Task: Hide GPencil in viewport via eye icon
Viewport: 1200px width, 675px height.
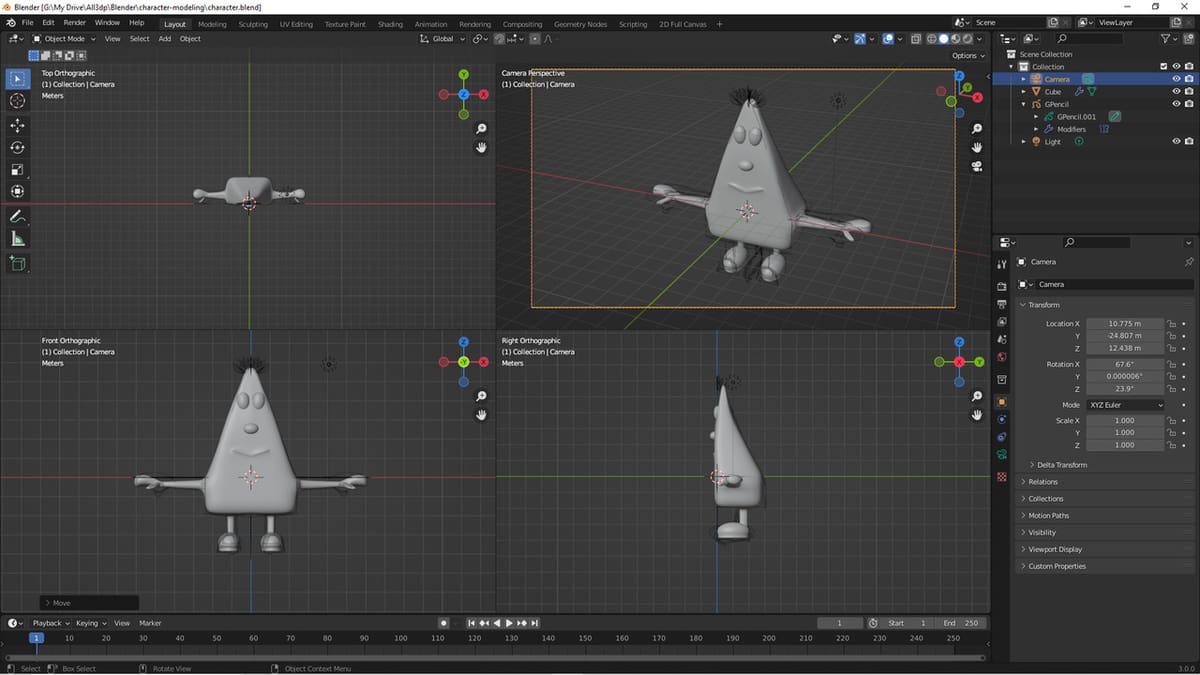Action: point(1176,104)
